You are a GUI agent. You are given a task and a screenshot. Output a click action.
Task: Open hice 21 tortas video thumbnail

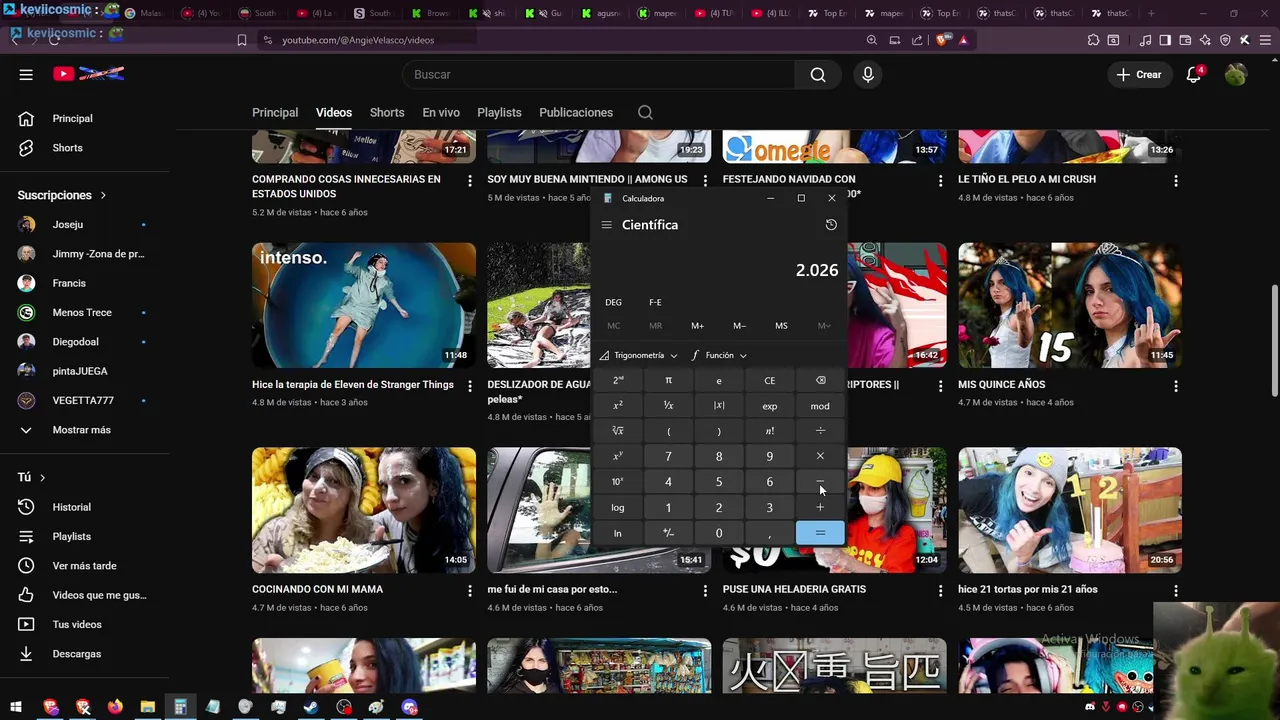(x=1070, y=510)
